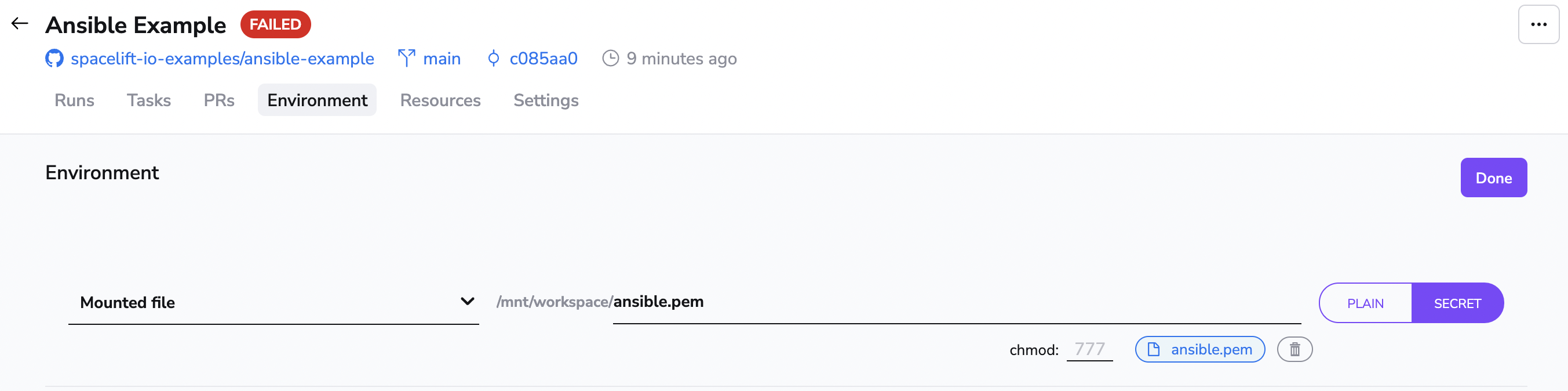Select the commit icon beside c085aa0
Viewport: 1568px width, 391px height.
tap(493, 59)
